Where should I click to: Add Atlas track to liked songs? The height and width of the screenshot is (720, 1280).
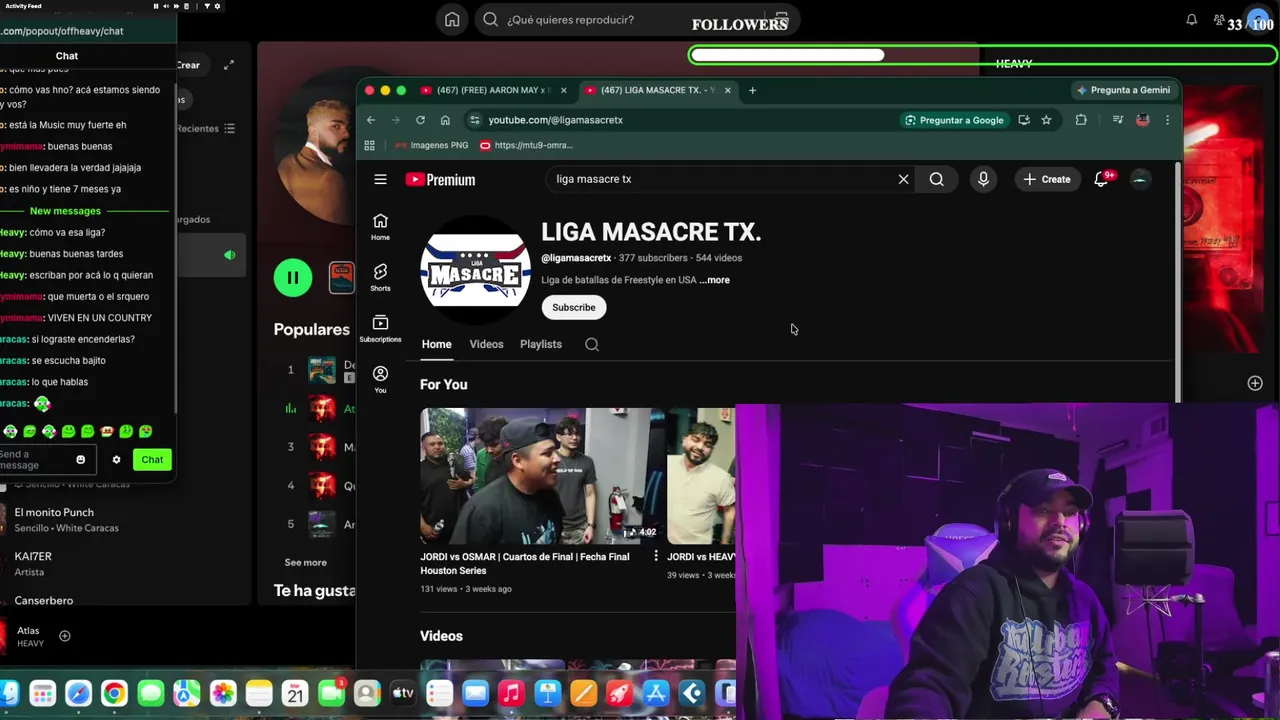pyautogui.click(x=65, y=636)
